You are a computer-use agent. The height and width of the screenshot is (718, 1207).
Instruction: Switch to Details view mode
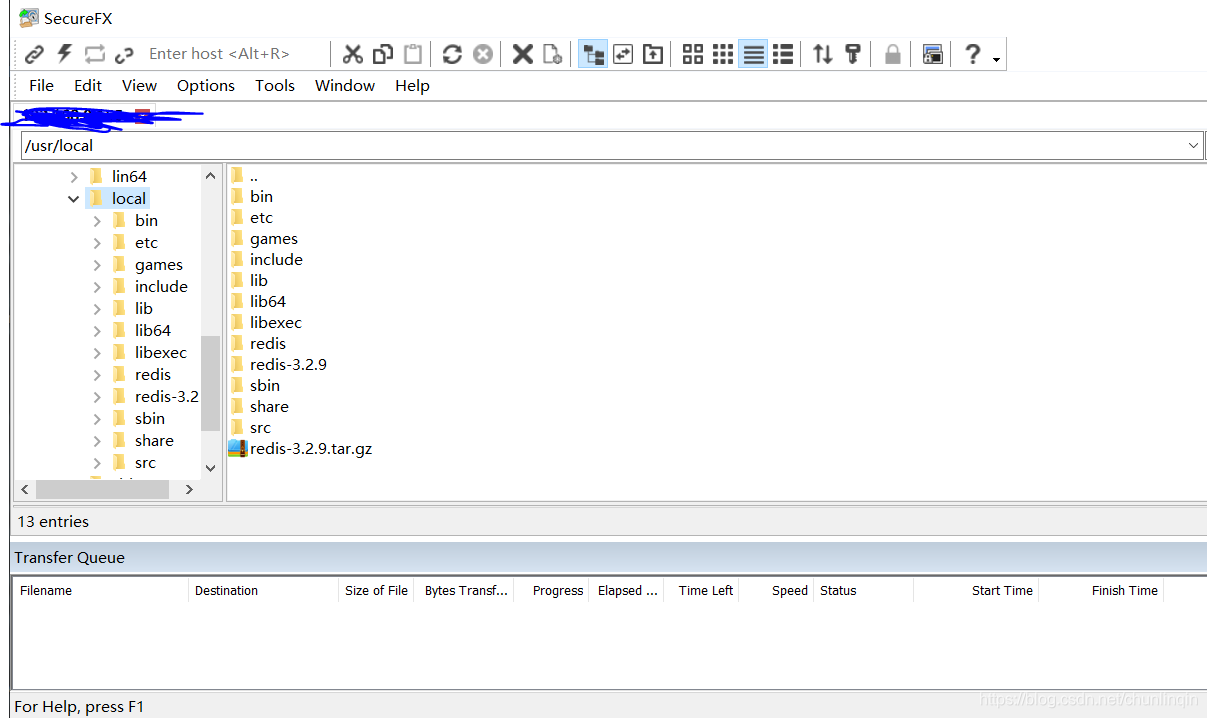(x=783, y=54)
